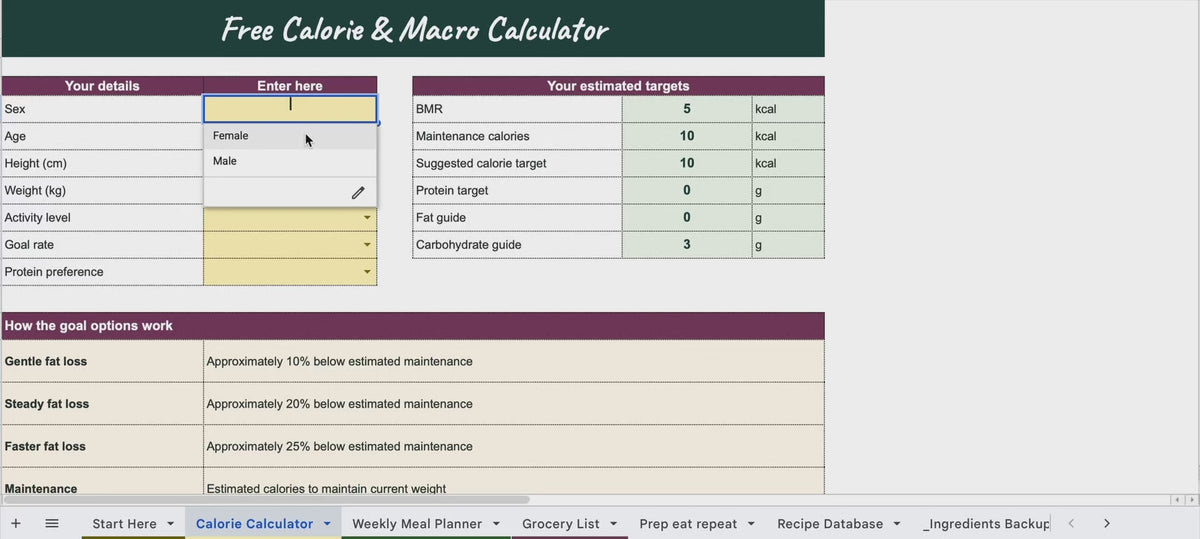The image size is (1200, 539).
Task: Switch to the Grocery List tab
Action: 561,524
